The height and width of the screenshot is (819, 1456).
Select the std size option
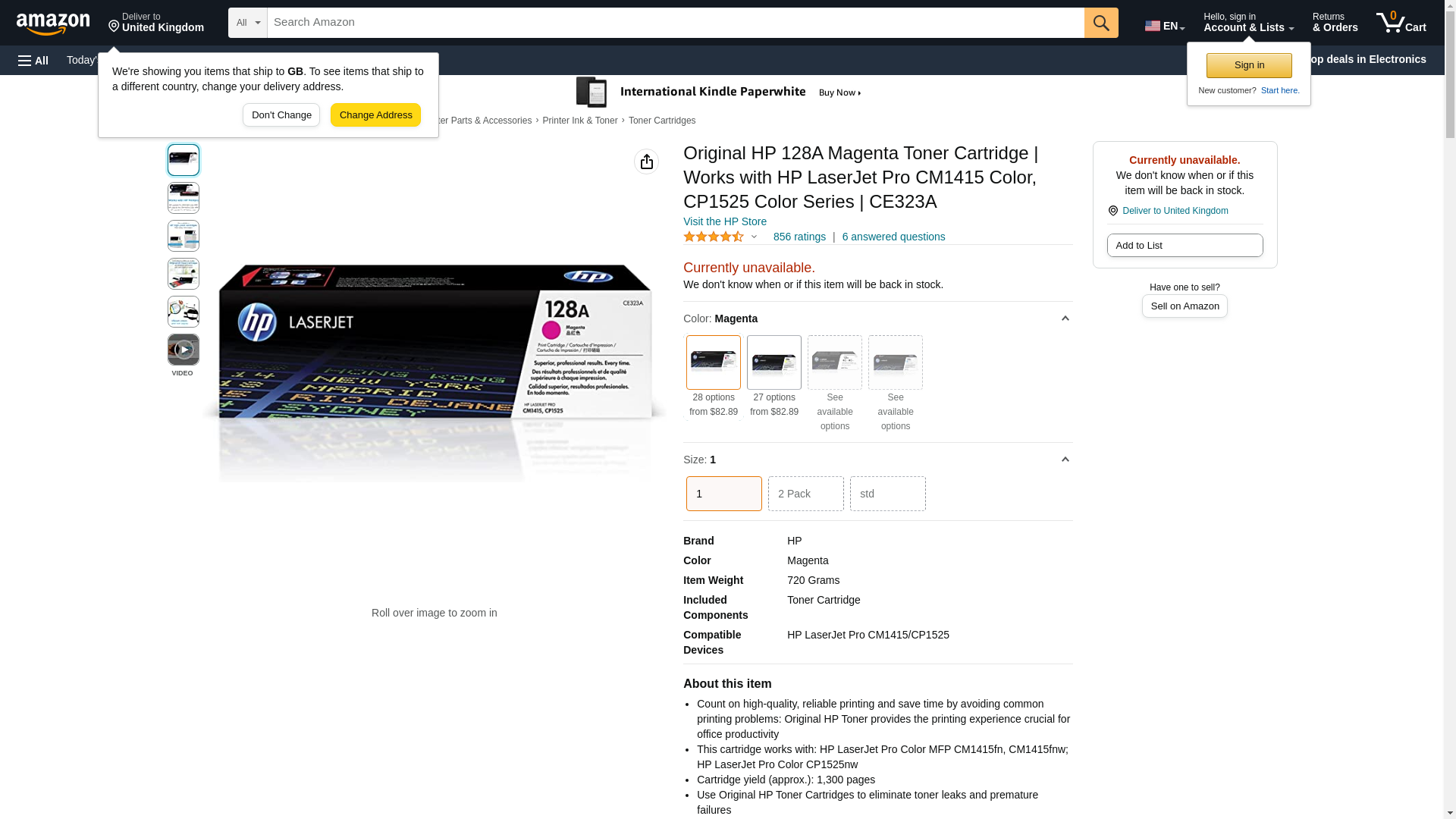click(887, 494)
